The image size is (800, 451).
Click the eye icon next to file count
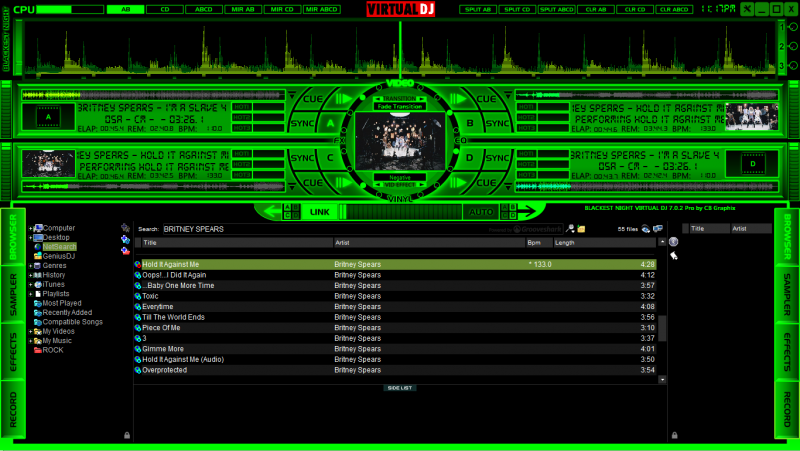(x=646, y=229)
